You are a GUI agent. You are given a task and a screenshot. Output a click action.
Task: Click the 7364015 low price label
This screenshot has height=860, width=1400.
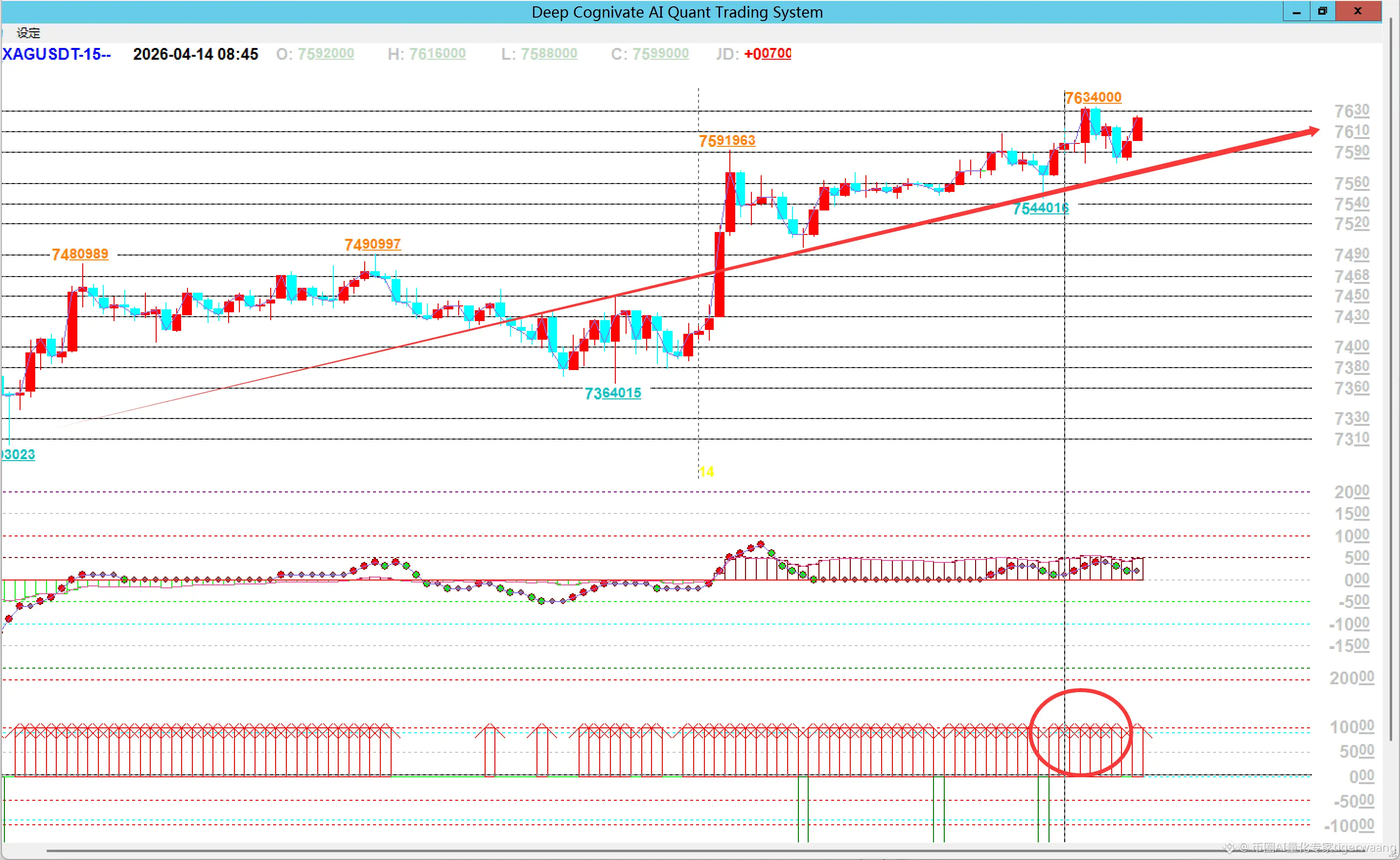612,393
